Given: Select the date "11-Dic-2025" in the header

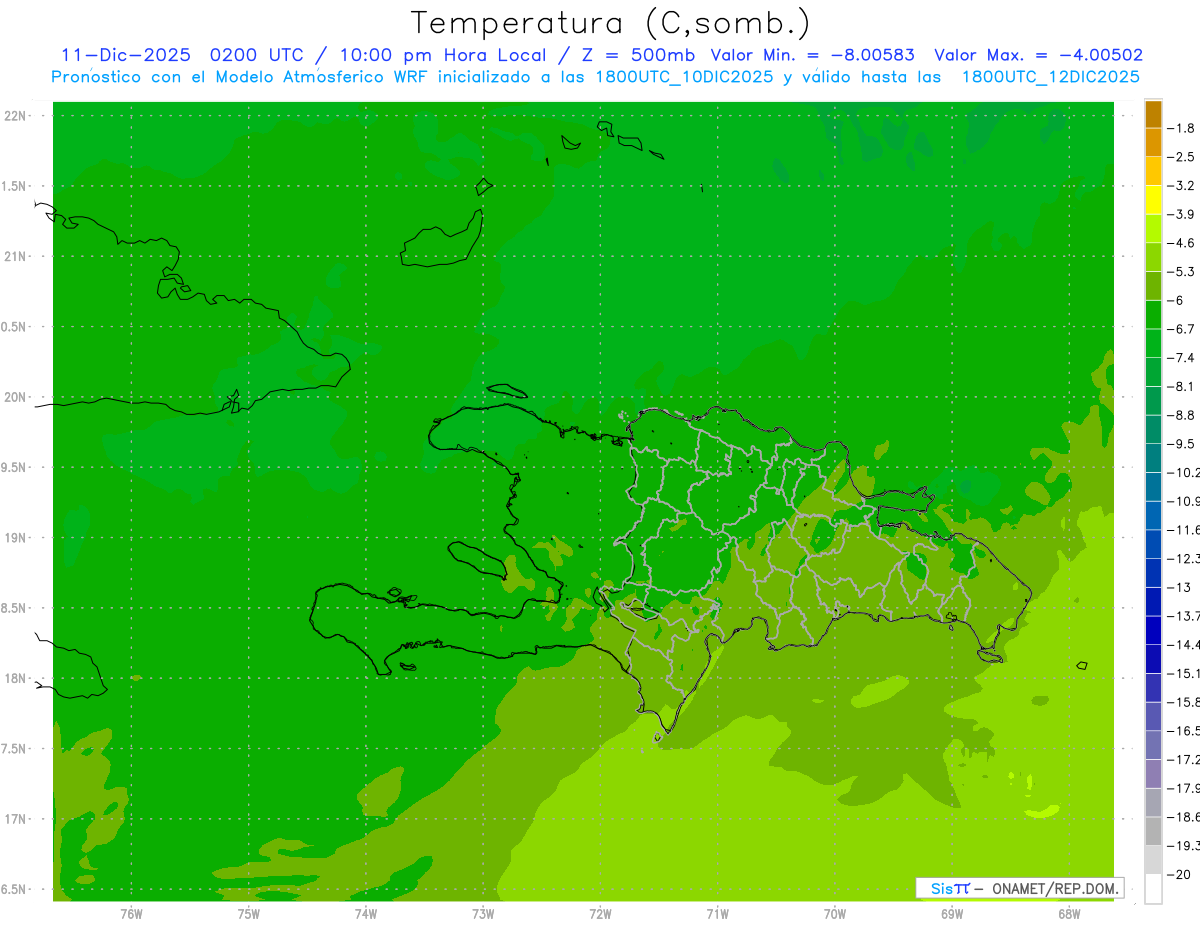Looking at the screenshot, I should tap(126, 55).
